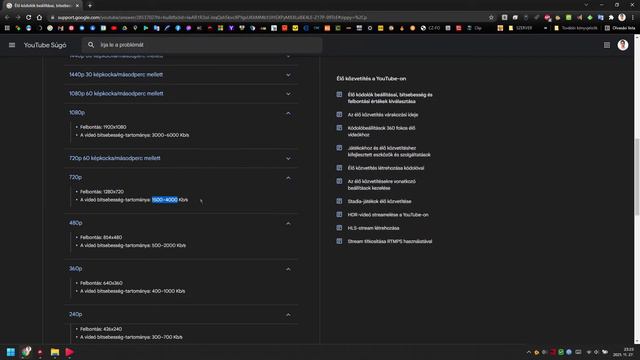Open the Chrome extensions puzzle icon

pyautogui.click(x=611, y=18)
